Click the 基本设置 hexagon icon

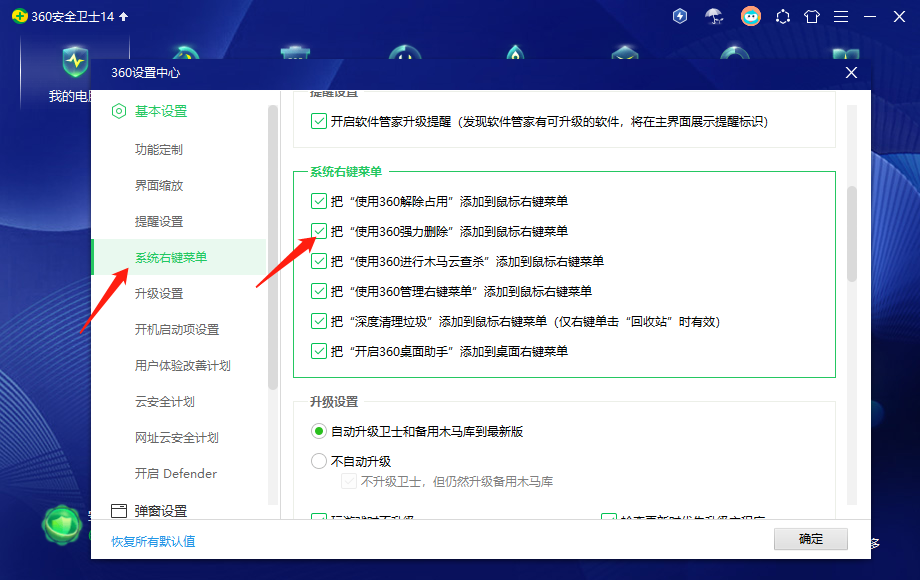pos(119,111)
